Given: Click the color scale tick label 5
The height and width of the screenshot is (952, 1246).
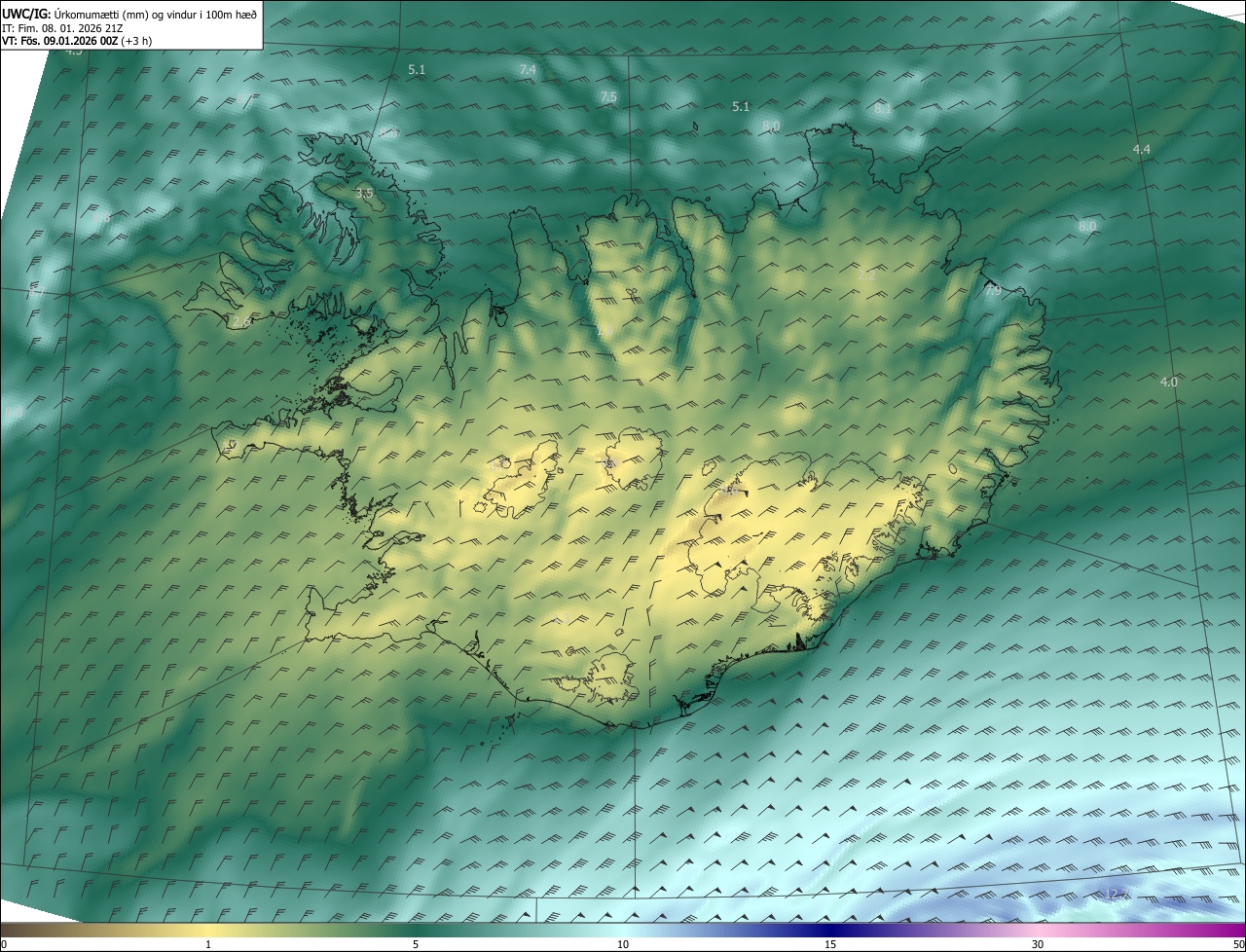Looking at the screenshot, I should pyautogui.click(x=416, y=944).
